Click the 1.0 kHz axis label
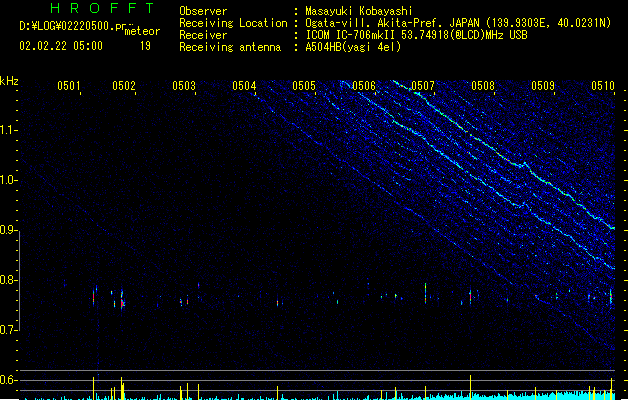Viewport: 629px width, 400px height. pyautogui.click(x=7, y=180)
